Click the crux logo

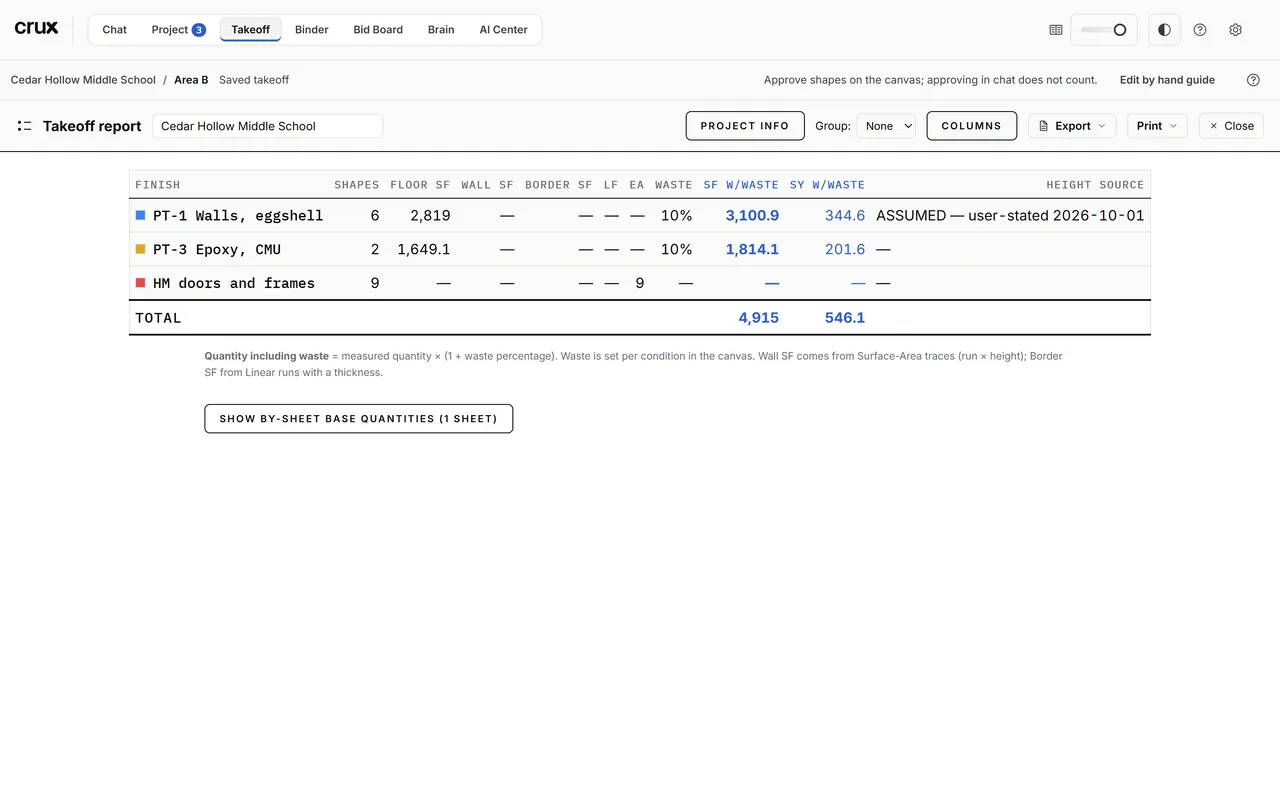(36, 29)
